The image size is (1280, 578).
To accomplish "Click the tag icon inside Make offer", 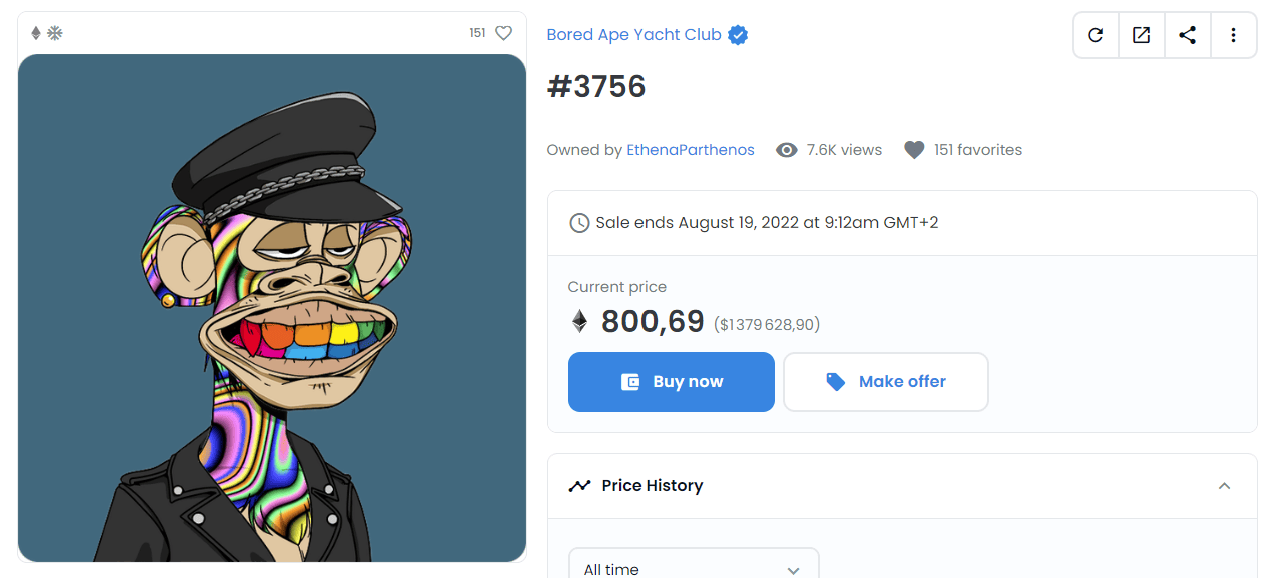I will pyautogui.click(x=836, y=381).
